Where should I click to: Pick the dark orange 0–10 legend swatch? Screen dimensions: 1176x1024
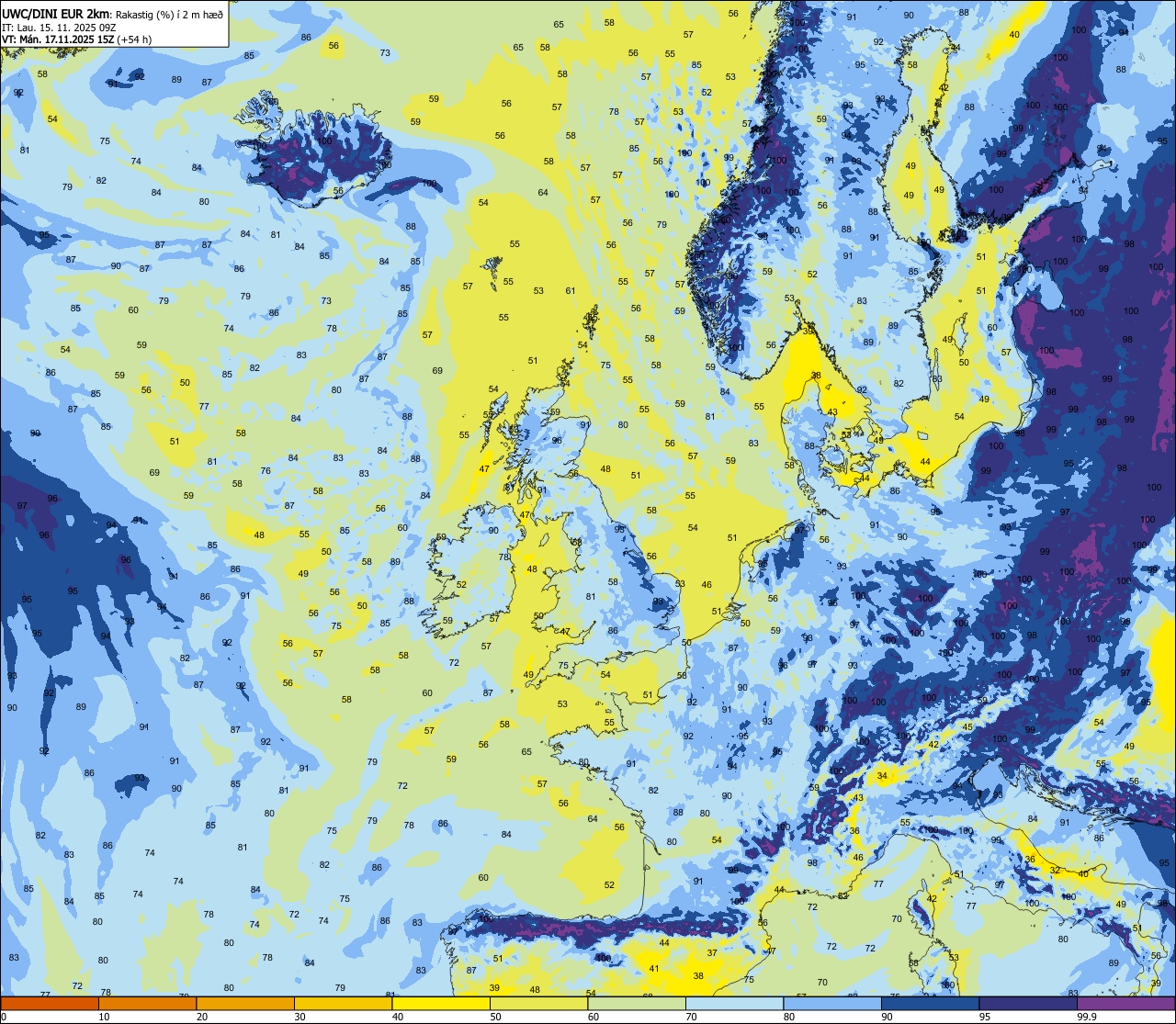(x=50, y=1003)
